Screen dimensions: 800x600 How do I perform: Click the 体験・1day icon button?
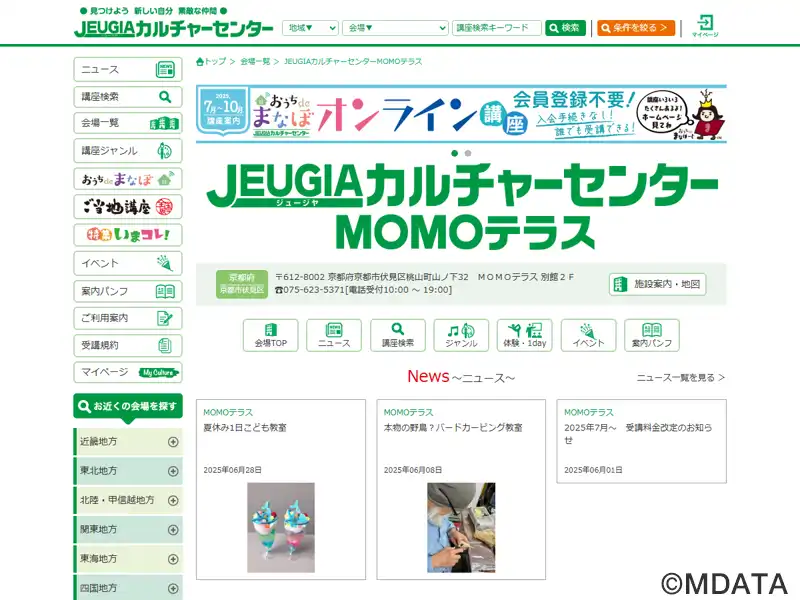[524, 335]
